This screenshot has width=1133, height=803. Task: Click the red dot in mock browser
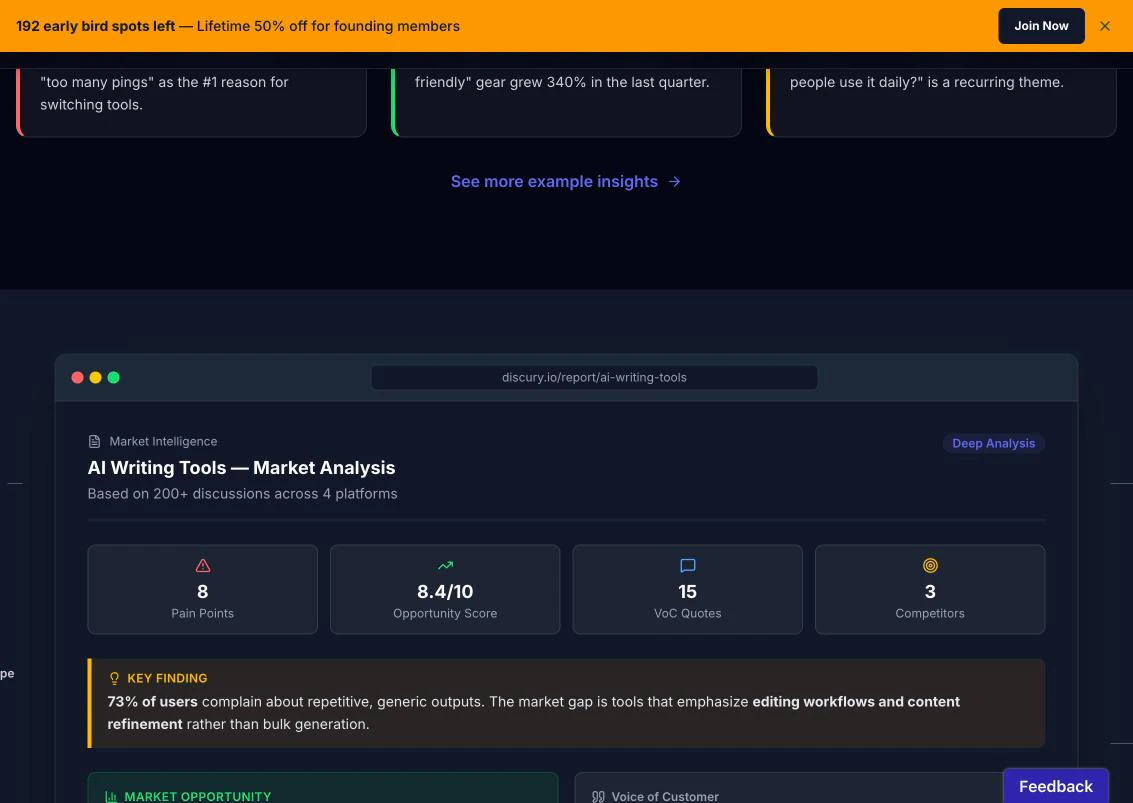77,377
